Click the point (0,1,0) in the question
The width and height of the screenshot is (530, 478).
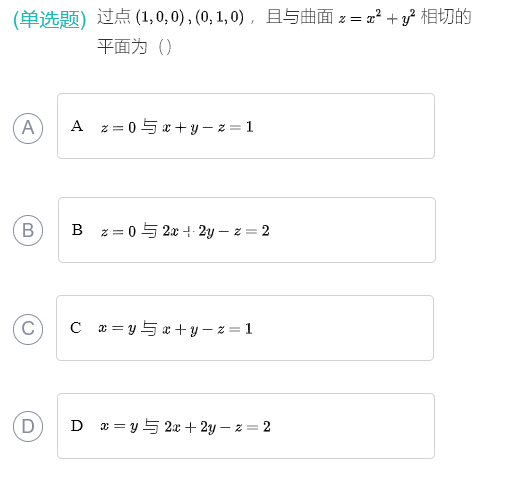pos(219,17)
